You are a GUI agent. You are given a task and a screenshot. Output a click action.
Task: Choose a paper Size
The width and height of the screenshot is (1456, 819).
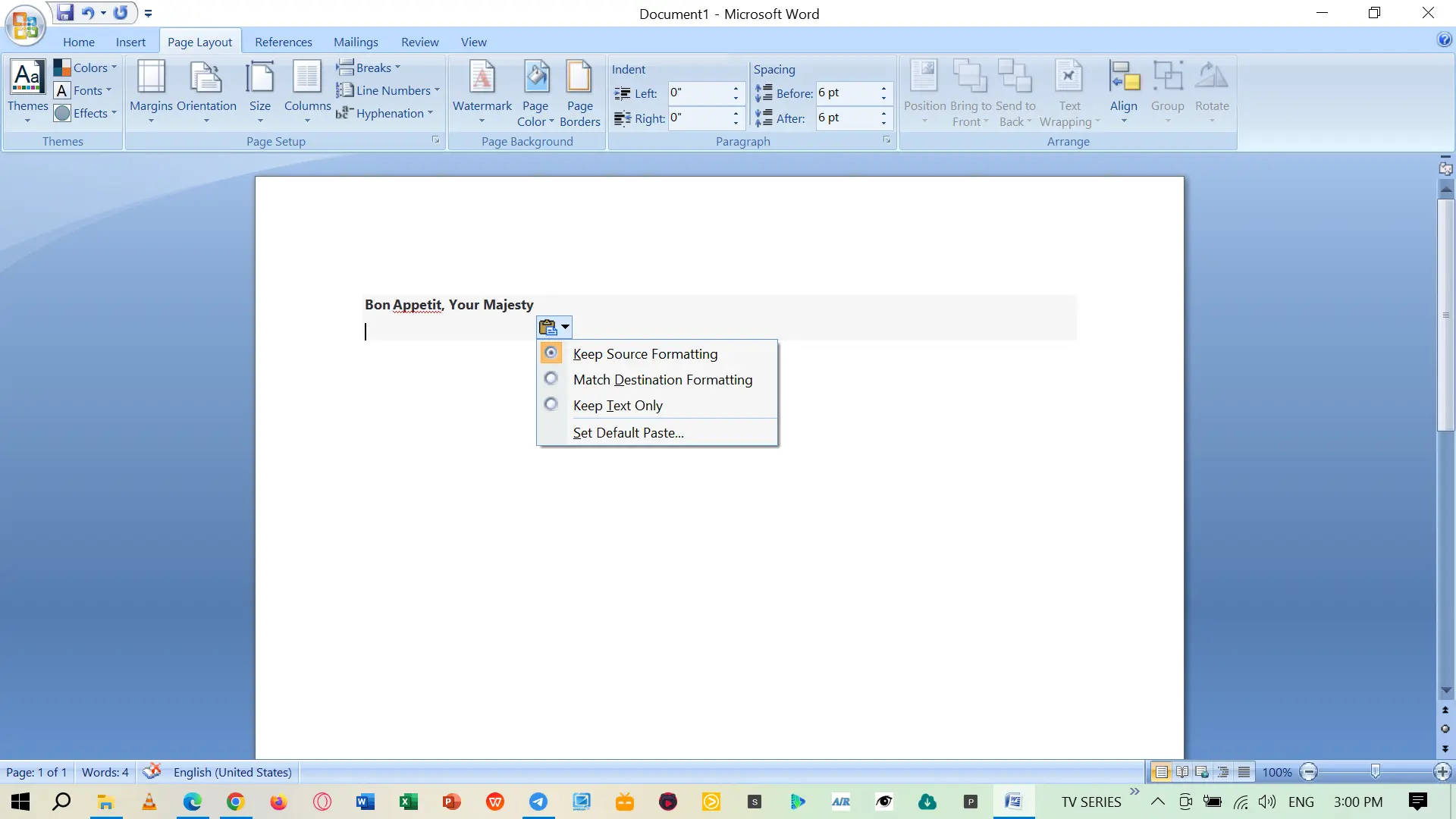pos(260,92)
